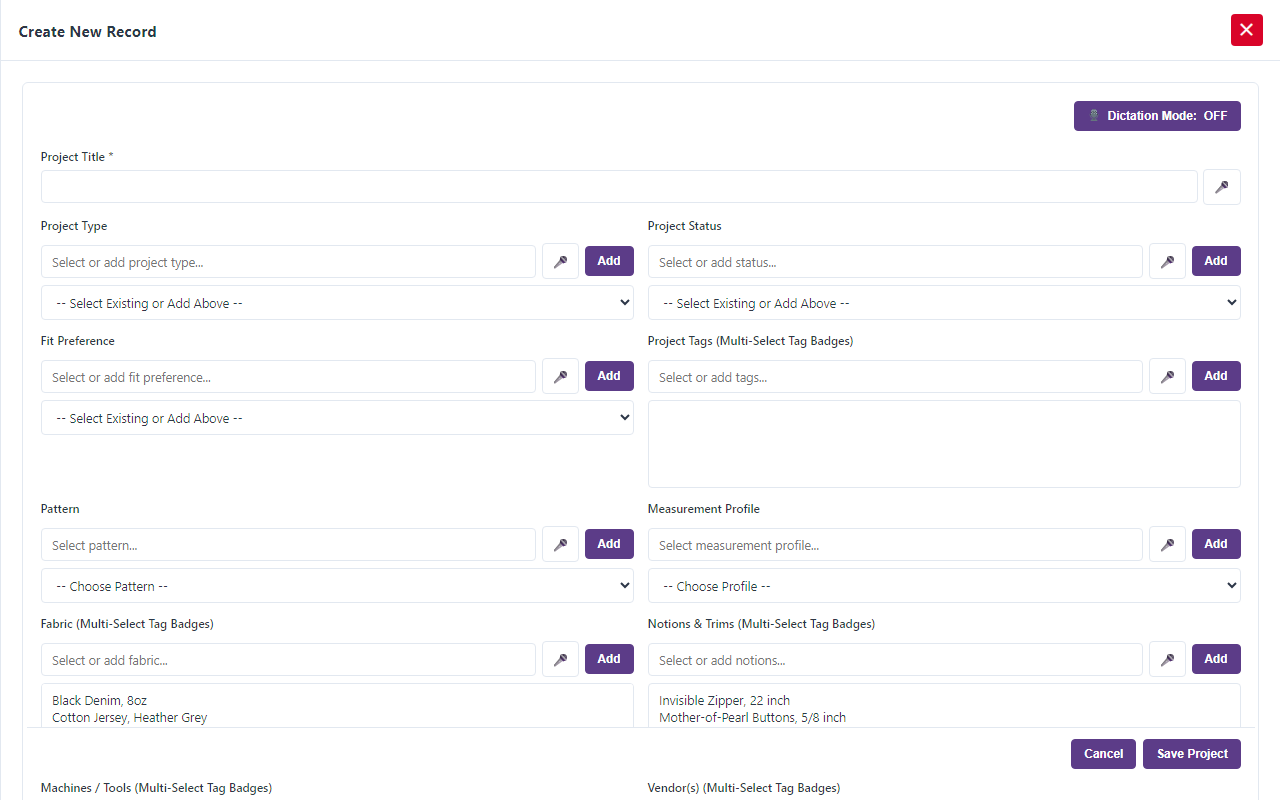Select 'Cotton Jersey, Heather Grey' fabric option

pos(130,717)
